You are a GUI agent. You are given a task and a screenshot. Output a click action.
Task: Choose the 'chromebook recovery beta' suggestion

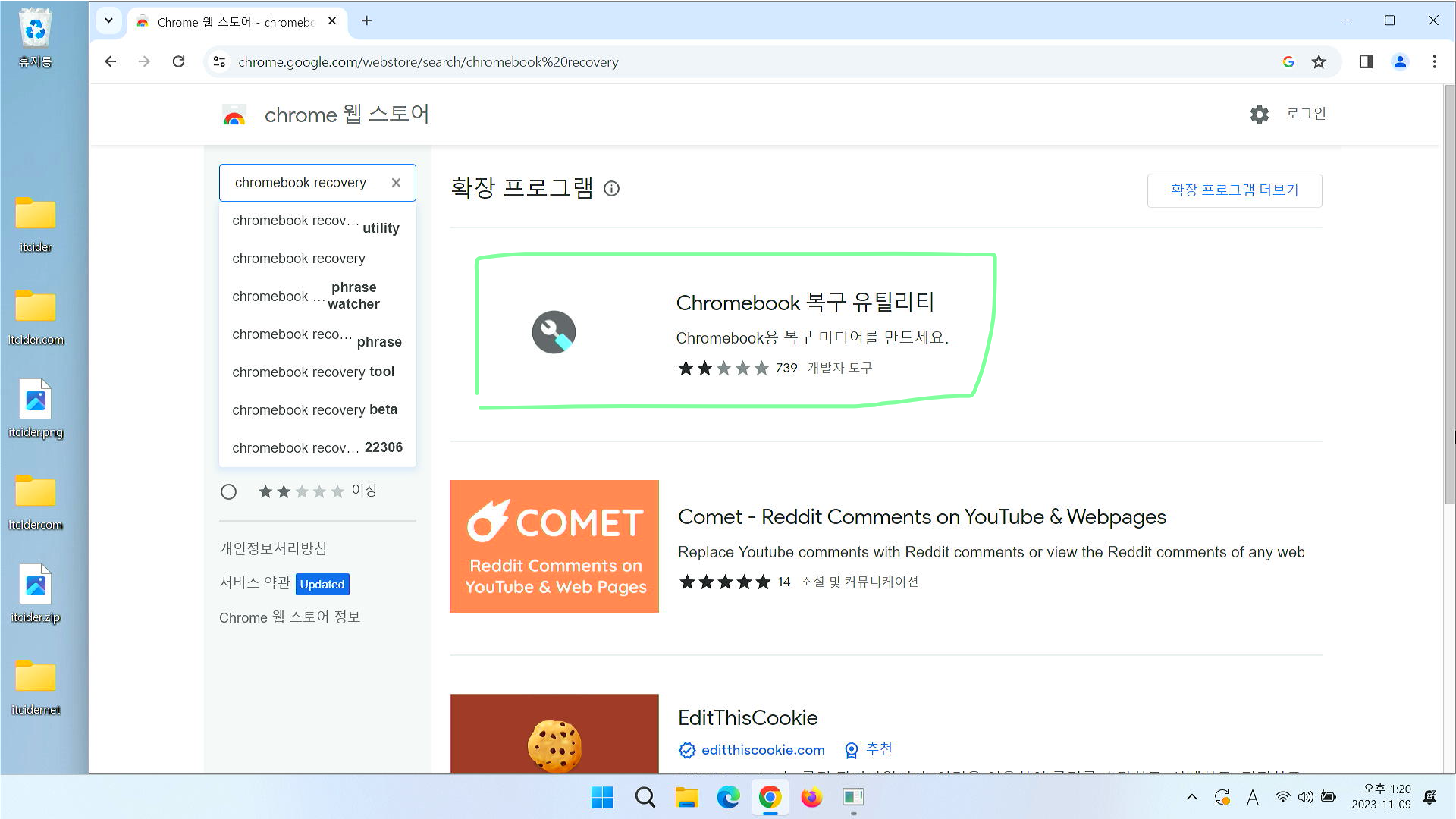[315, 410]
